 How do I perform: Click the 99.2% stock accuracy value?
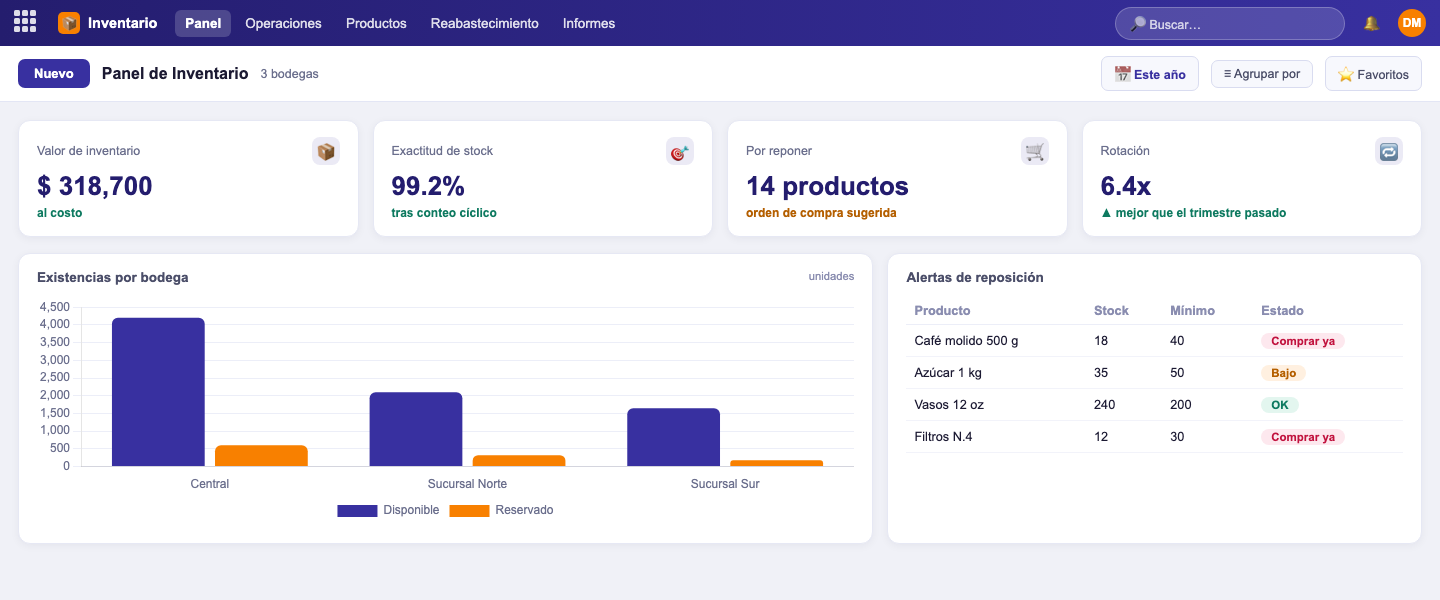pos(428,186)
